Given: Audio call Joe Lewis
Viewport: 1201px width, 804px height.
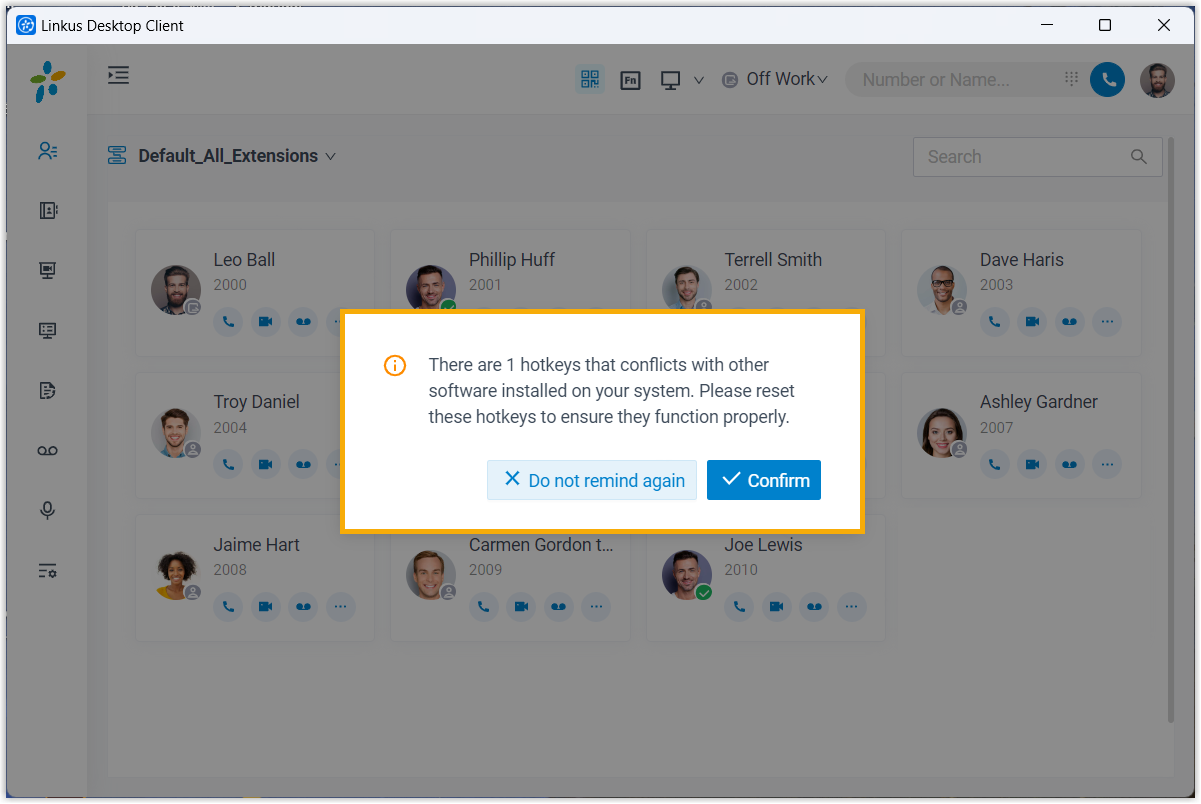Looking at the screenshot, I should pos(739,607).
